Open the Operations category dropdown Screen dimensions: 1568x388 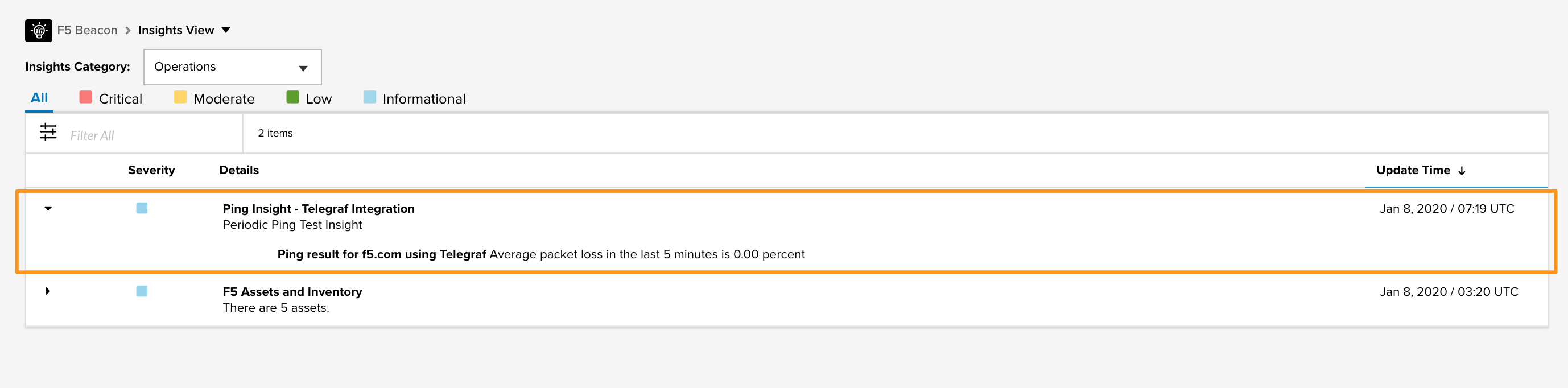[x=233, y=67]
